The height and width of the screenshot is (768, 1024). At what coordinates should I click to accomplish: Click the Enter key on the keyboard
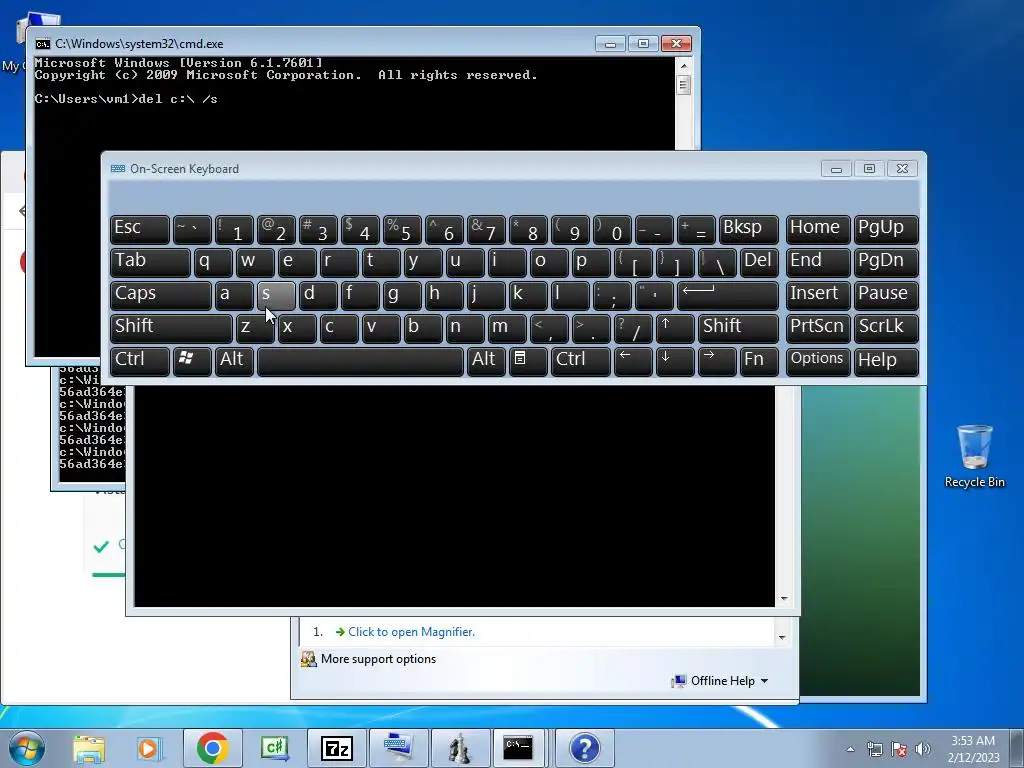(728, 295)
